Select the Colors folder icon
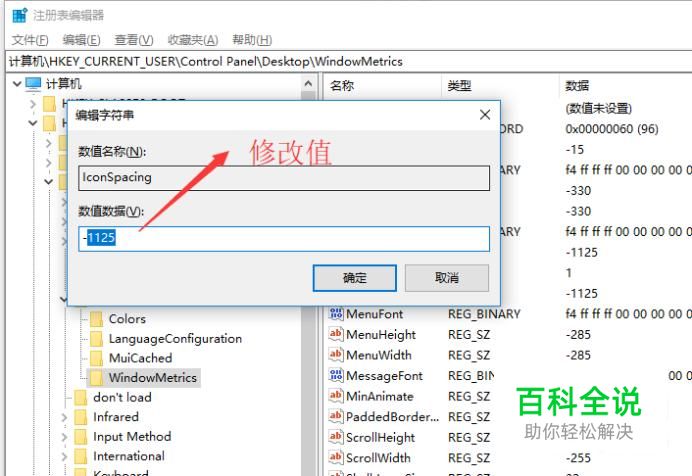Screen dimensions: 692x476 (96, 319)
